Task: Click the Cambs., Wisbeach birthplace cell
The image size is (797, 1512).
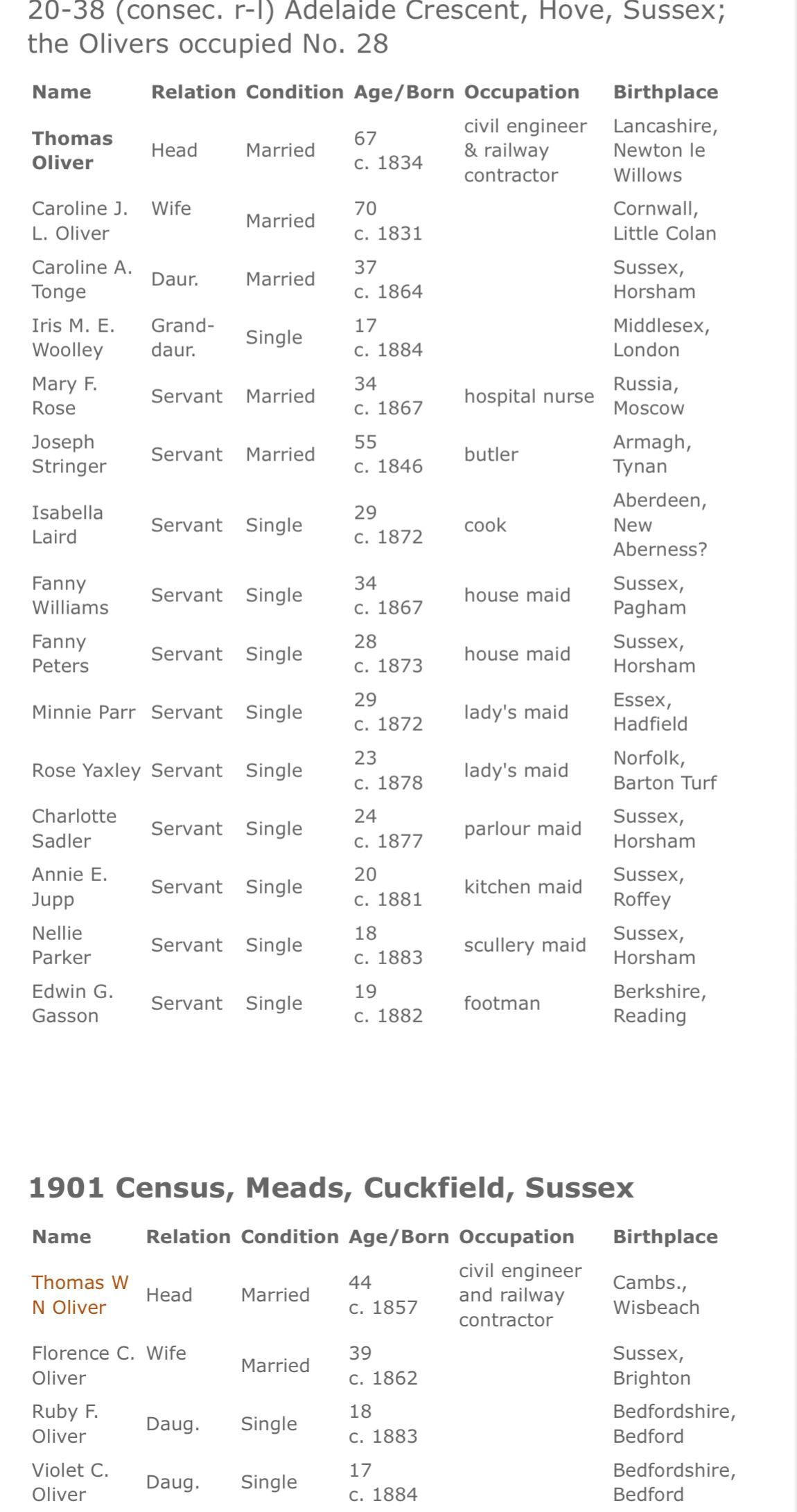Action: pos(656,1295)
